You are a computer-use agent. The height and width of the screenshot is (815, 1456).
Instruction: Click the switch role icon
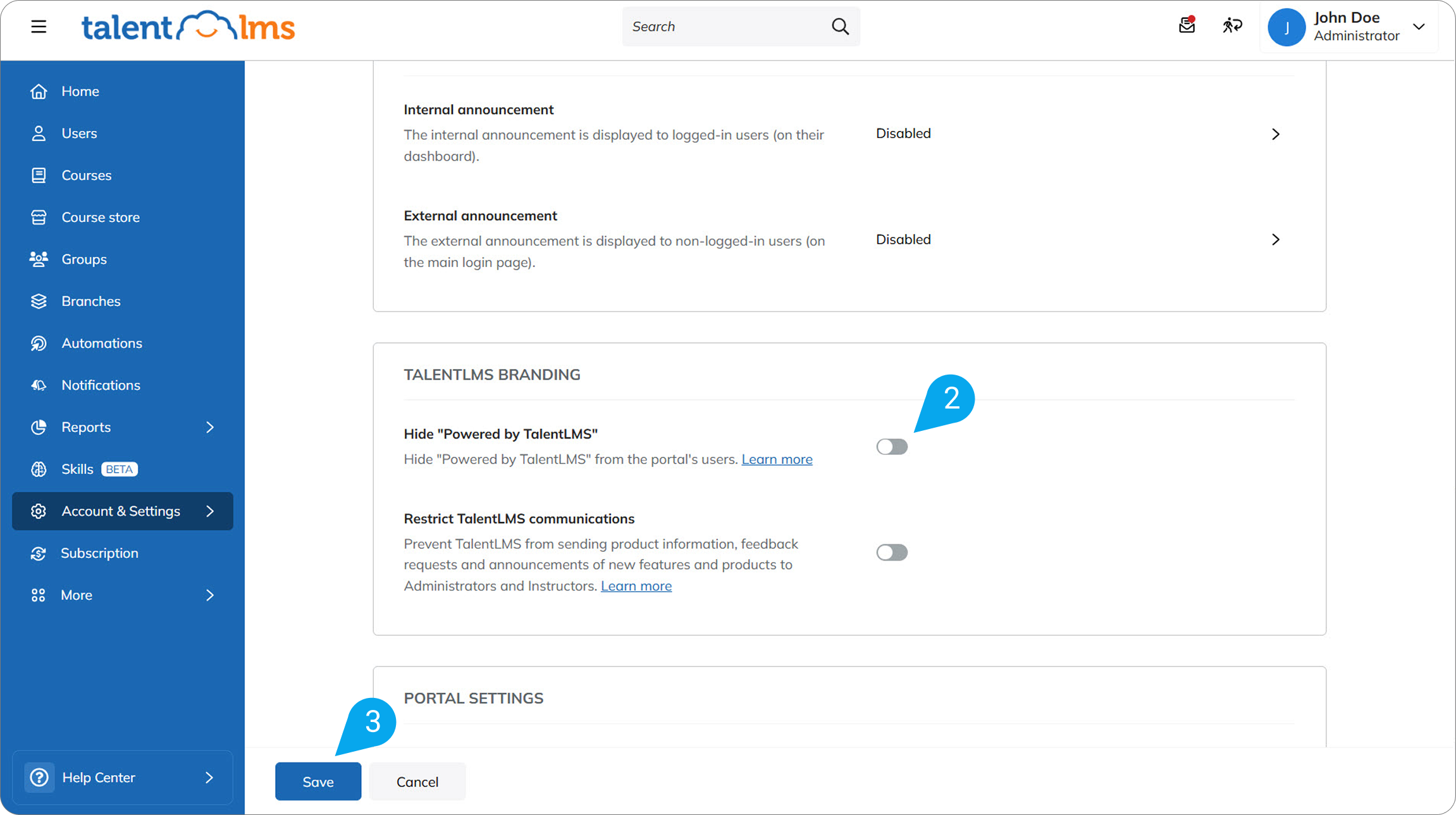click(x=1232, y=26)
